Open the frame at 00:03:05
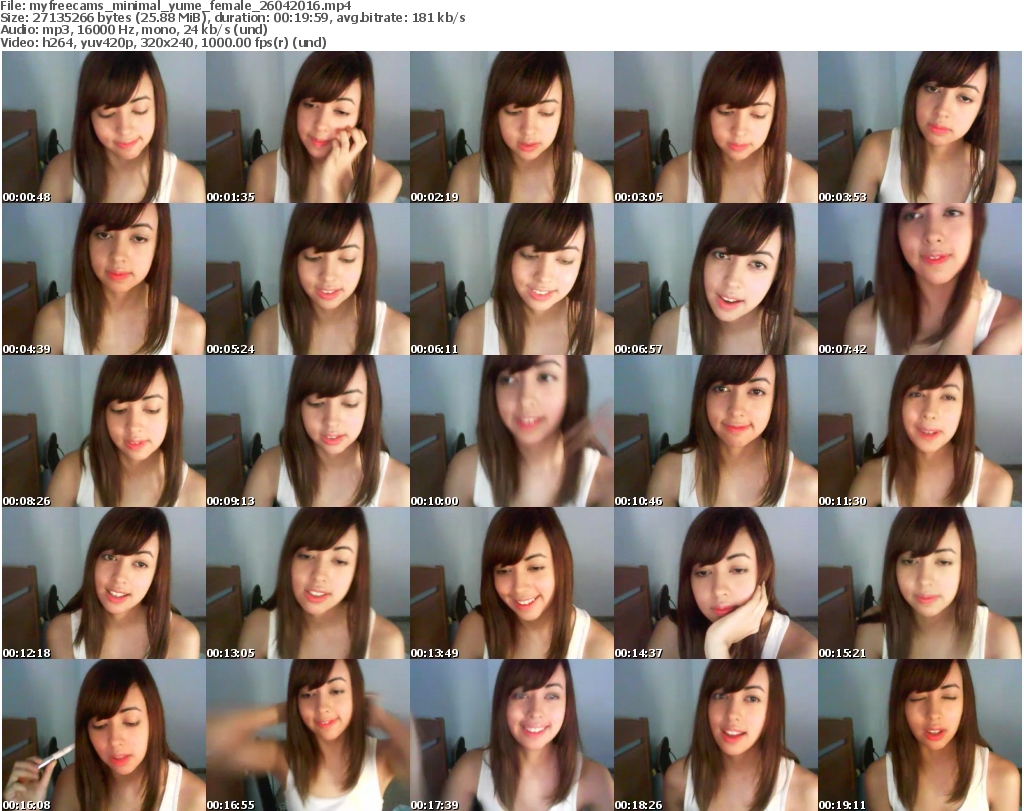 coord(715,127)
